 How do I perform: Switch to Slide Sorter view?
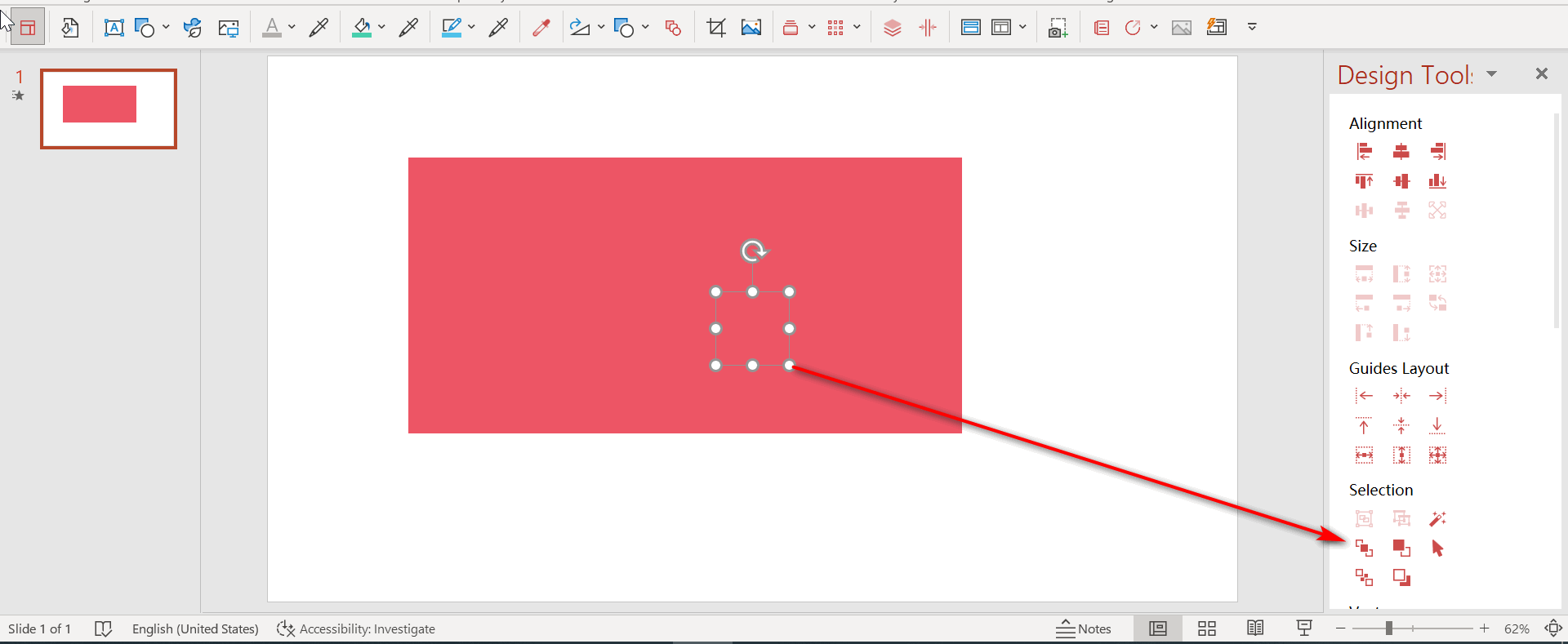point(1207,628)
